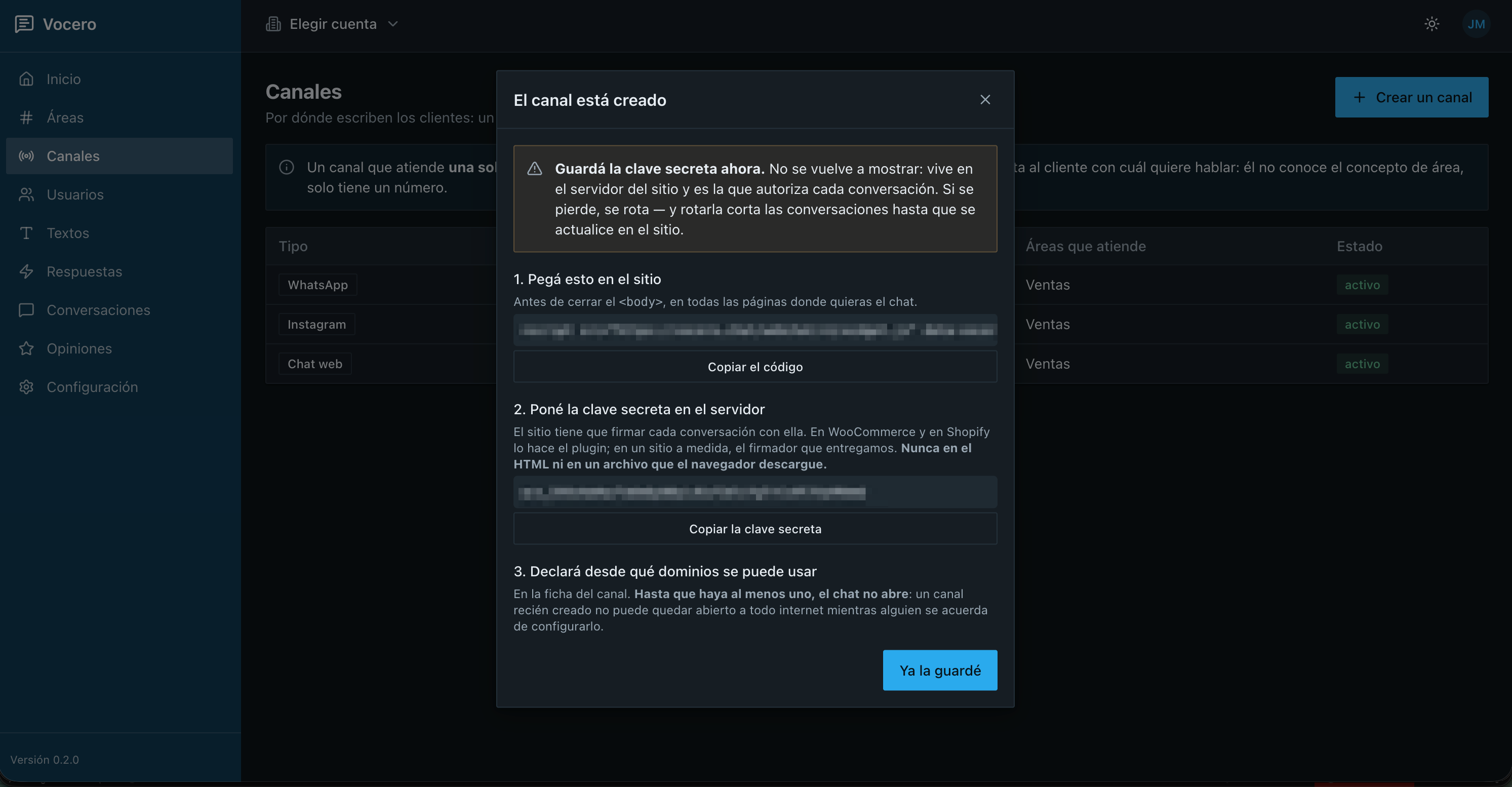Click the Versión 0.2.0 label
The image size is (1512, 787).
45,760
